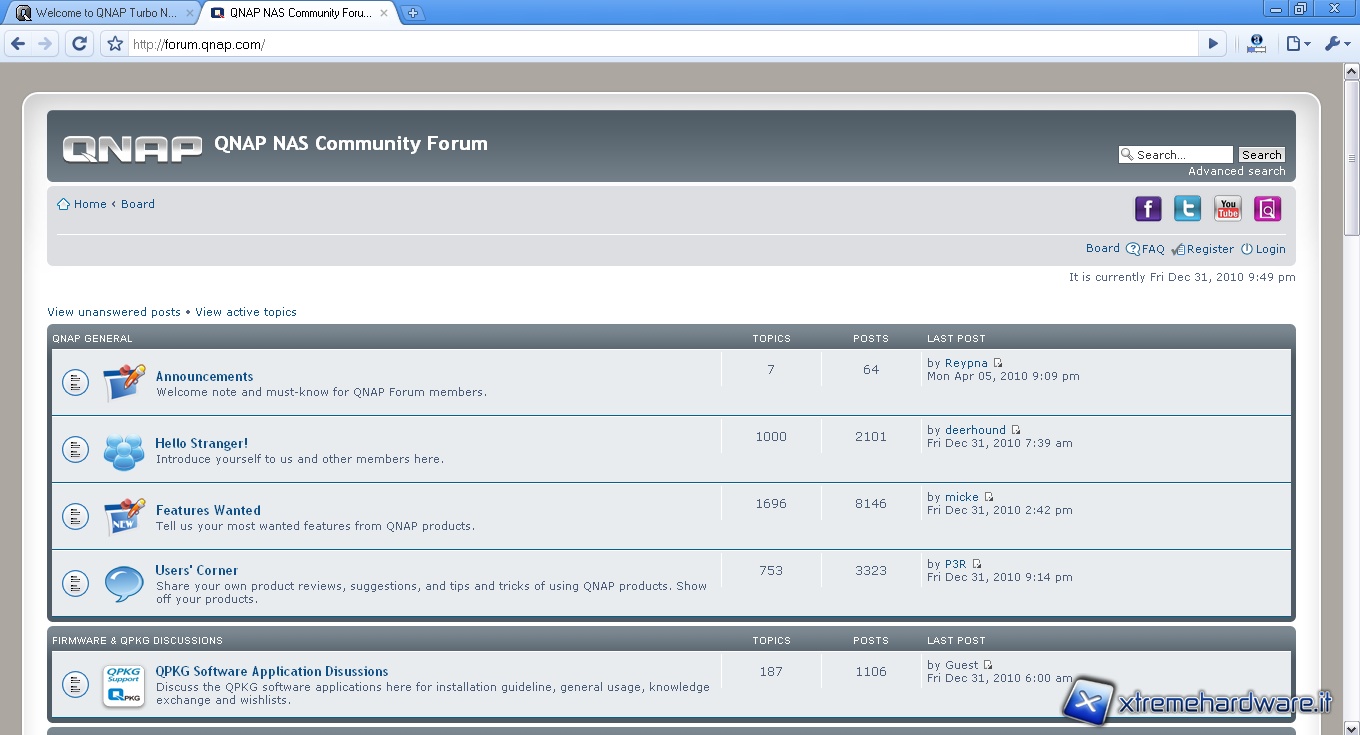
Task: Open the browser page menu dropdown
Action: (1298, 44)
